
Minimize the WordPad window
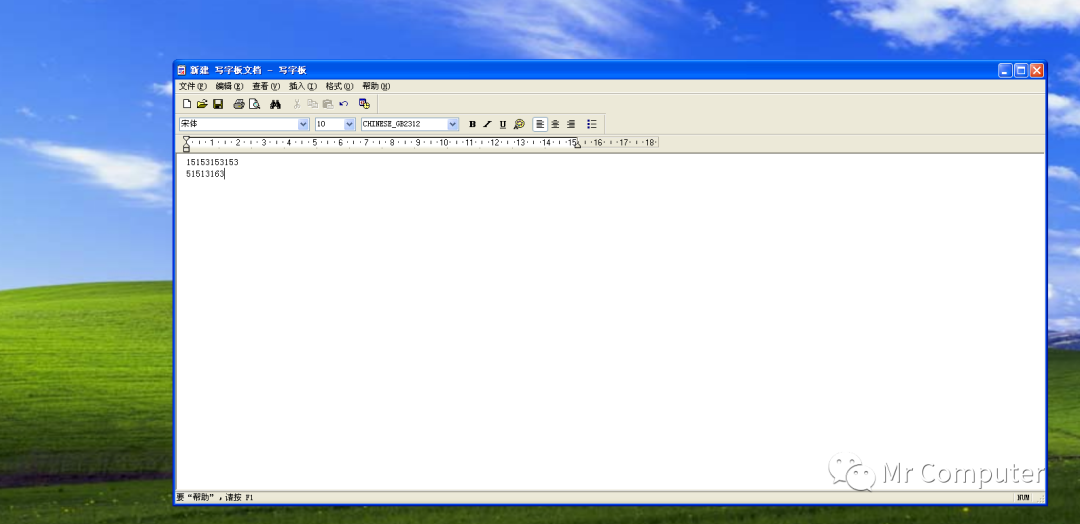tap(1006, 70)
